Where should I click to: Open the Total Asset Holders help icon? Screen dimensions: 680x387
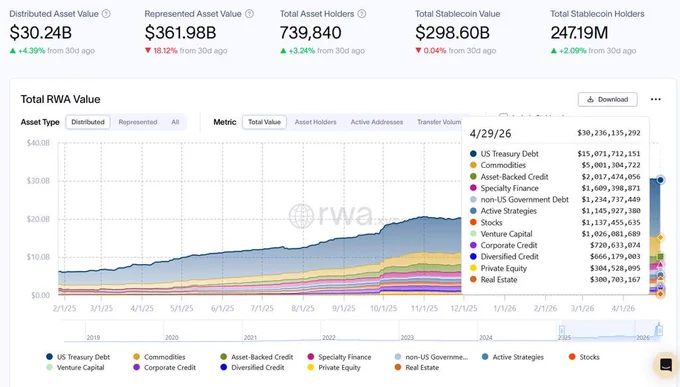pyautogui.click(x=362, y=14)
